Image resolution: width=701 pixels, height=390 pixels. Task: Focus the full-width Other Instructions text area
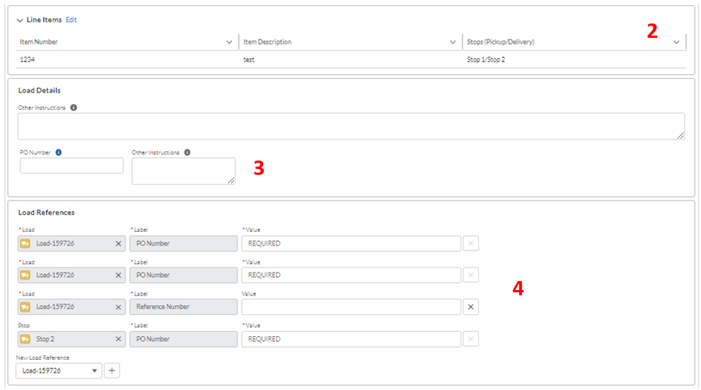tap(351, 126)
